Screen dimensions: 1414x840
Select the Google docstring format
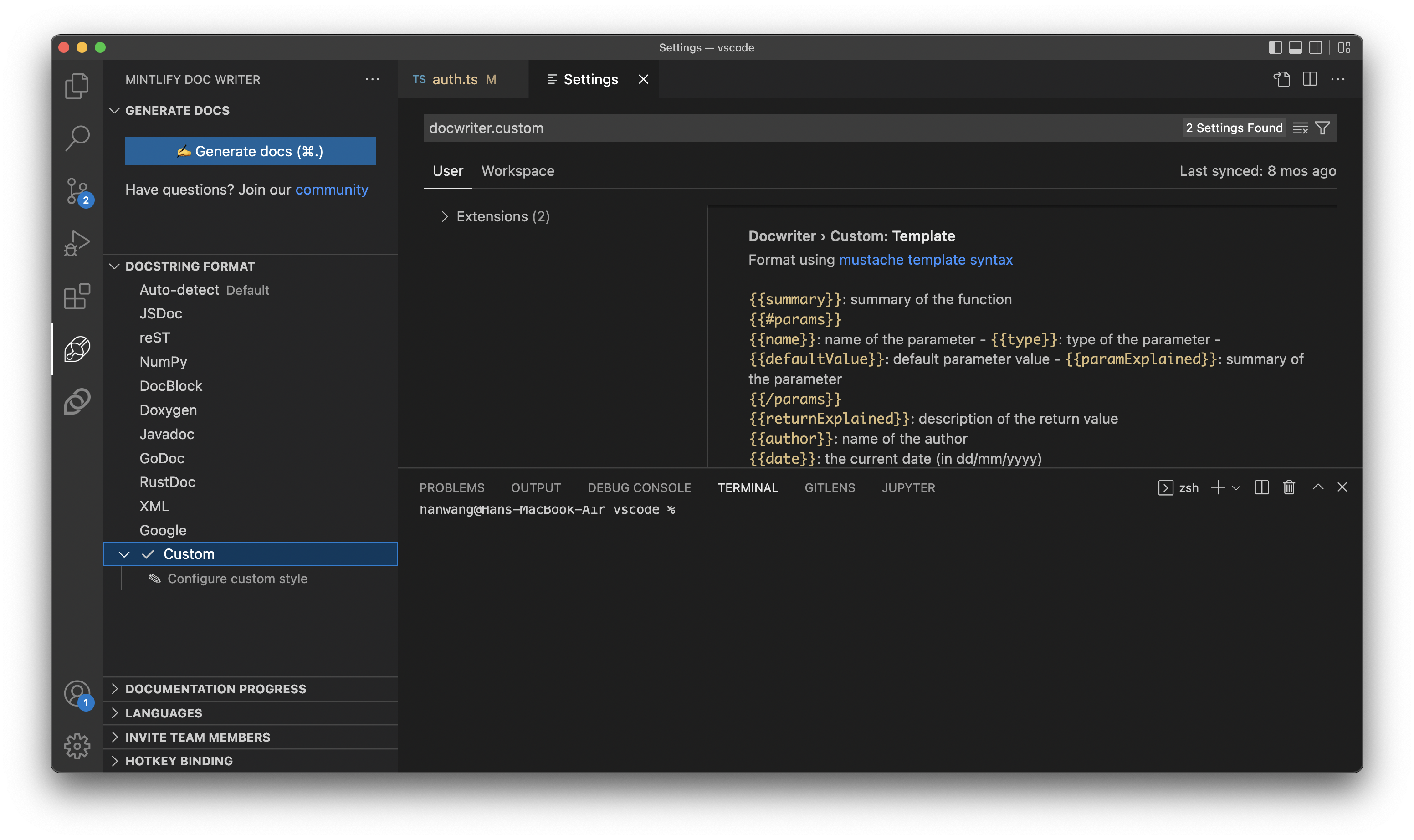click(163, 530)
